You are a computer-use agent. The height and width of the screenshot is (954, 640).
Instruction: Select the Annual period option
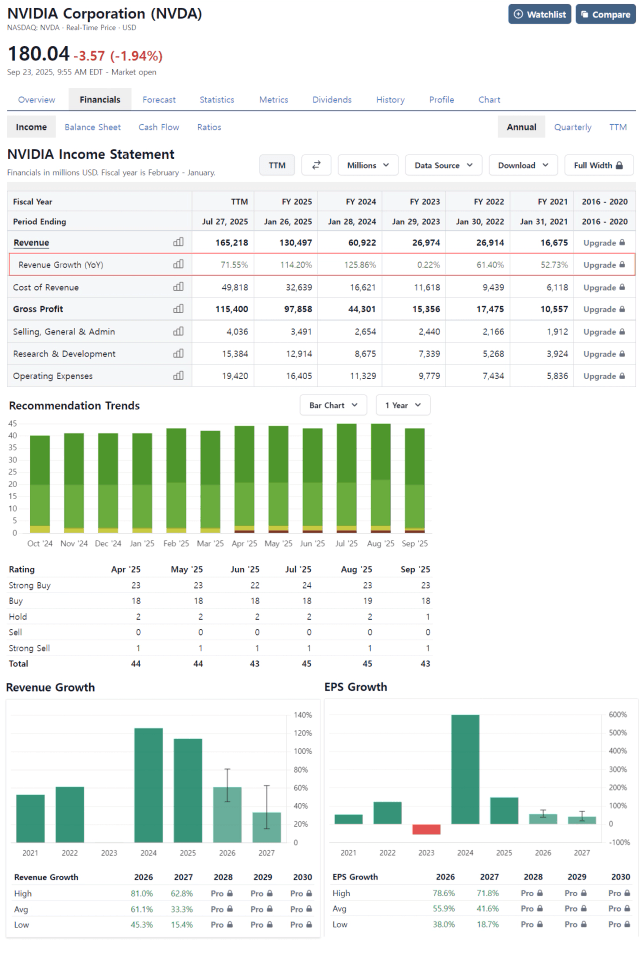521,127
